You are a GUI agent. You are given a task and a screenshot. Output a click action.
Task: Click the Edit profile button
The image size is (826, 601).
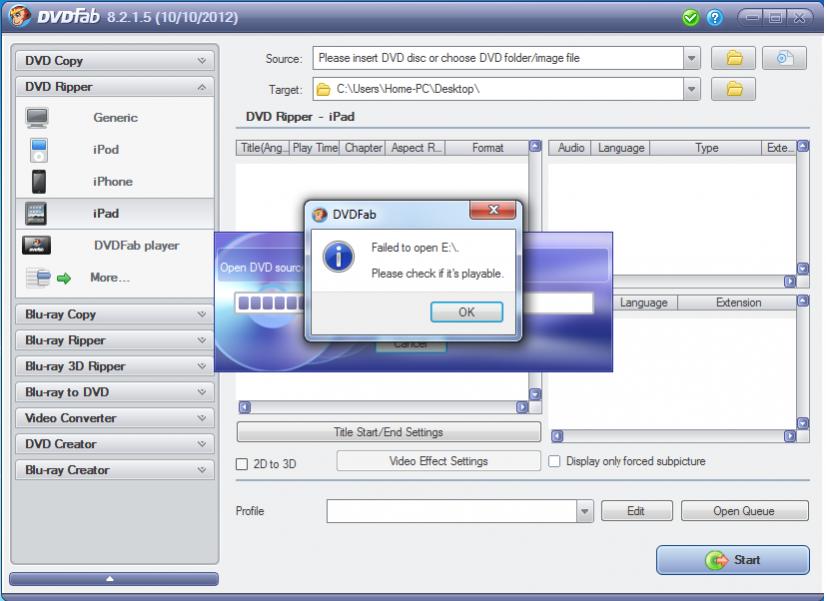[x=636, y=511]
